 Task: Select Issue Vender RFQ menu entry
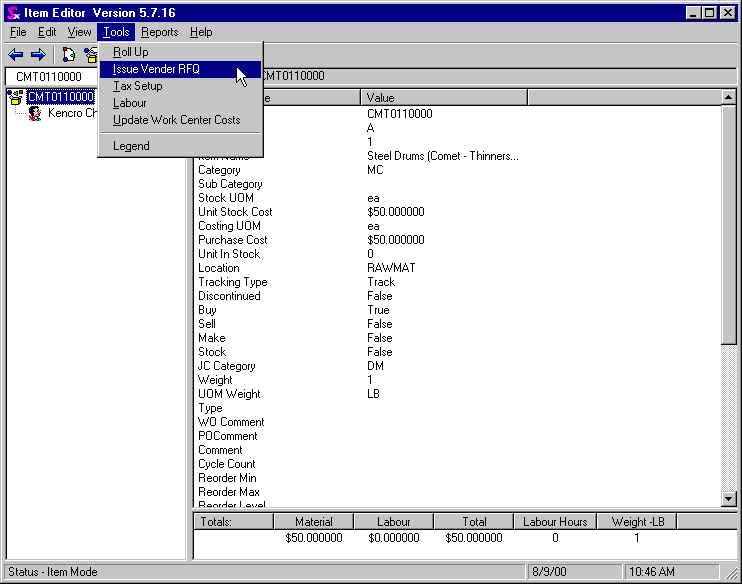156,69
